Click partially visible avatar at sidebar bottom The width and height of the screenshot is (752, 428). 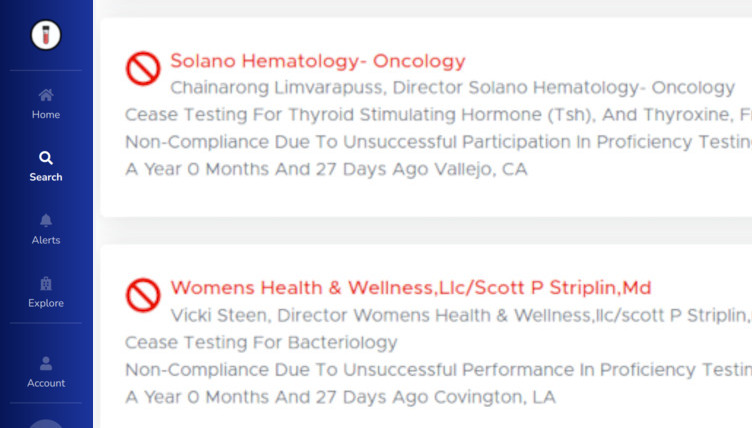(46, 423)
